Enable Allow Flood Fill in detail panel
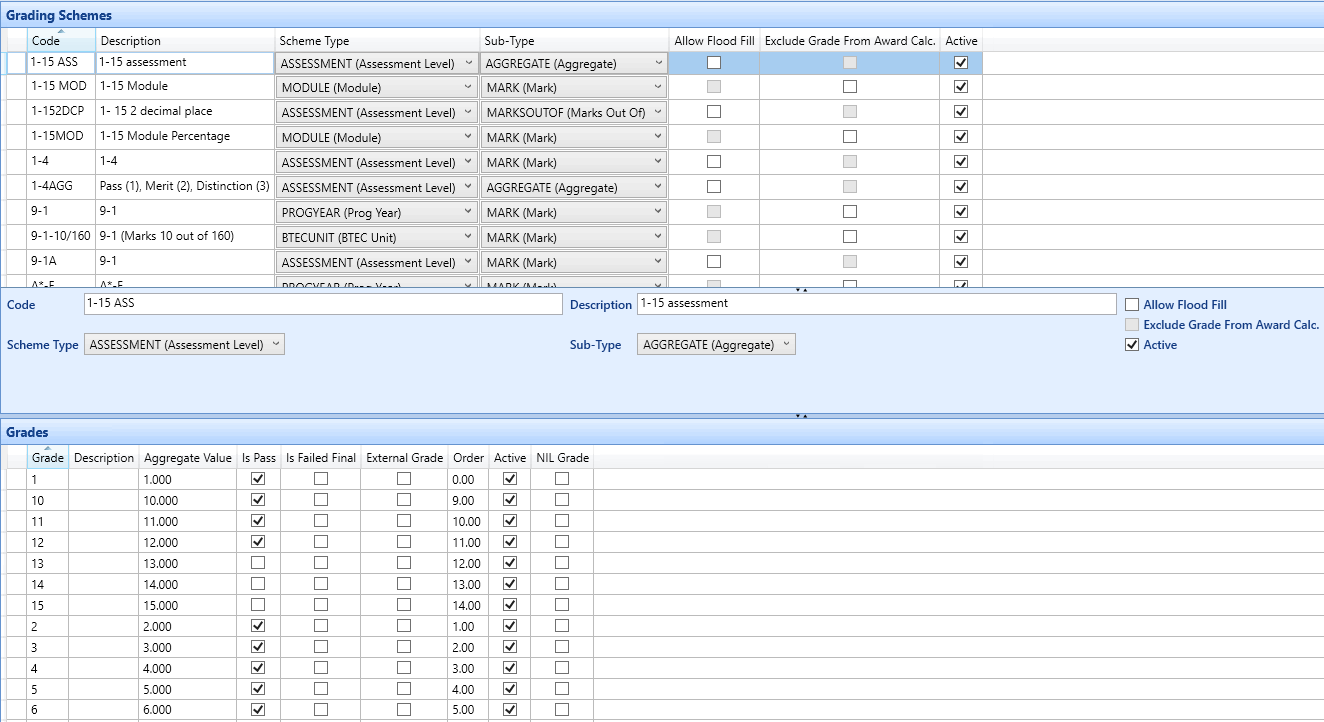Image resolution: width=1324 pixels, height=722 pixels. 1132,305
